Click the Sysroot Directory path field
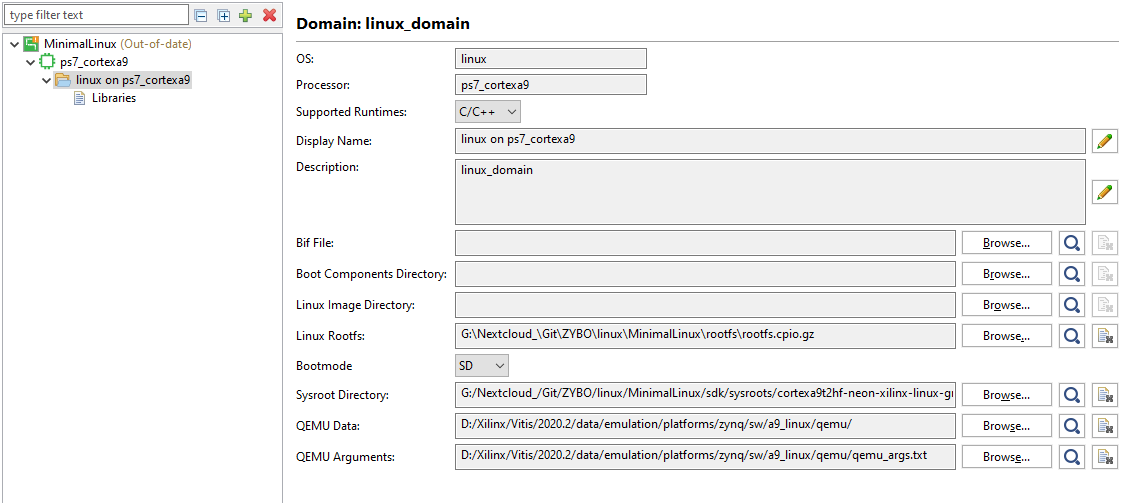Screen dimensions: 1133x503 click(x=705, y=395)
